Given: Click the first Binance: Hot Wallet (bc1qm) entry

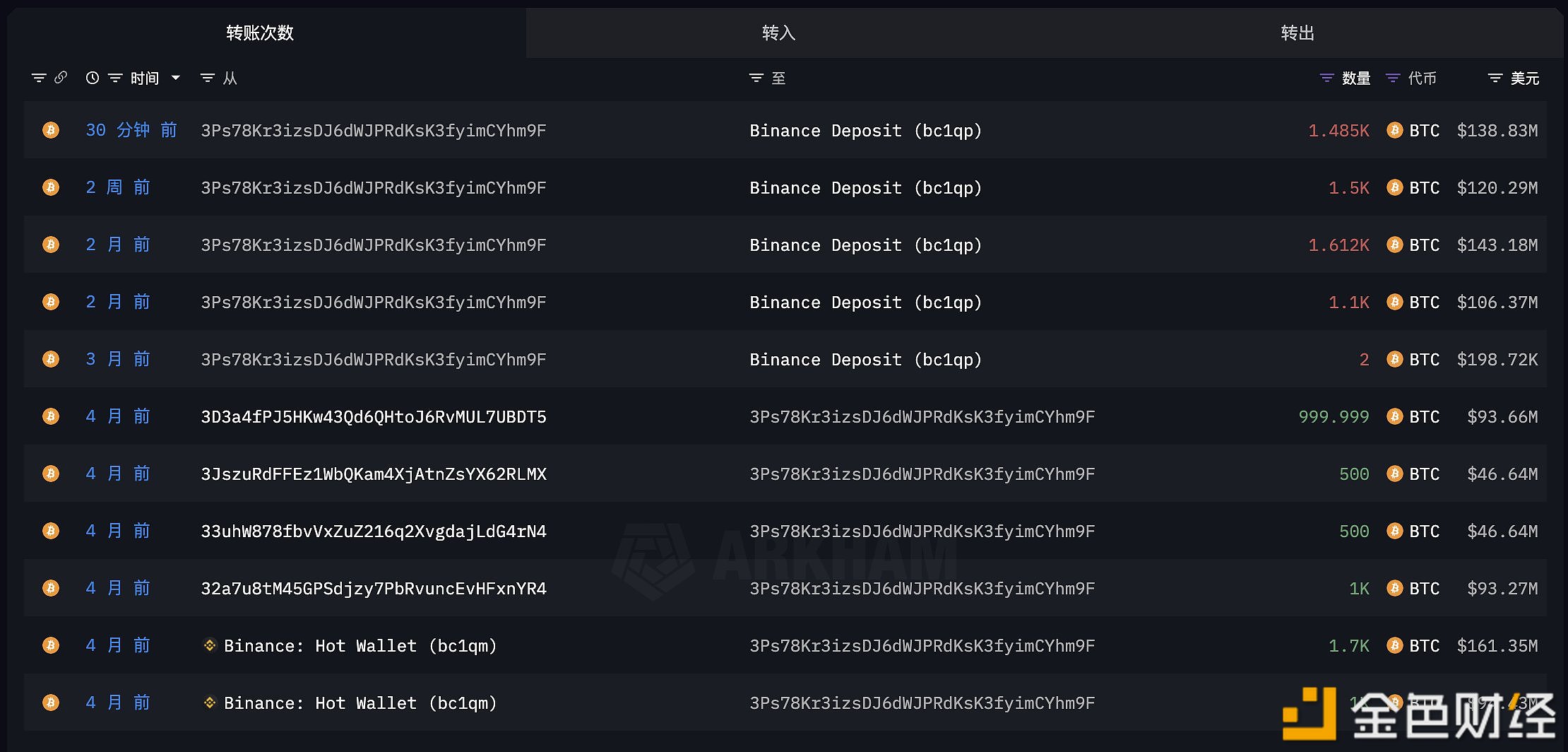Looking at the screenshot, I should pos(360,646).
